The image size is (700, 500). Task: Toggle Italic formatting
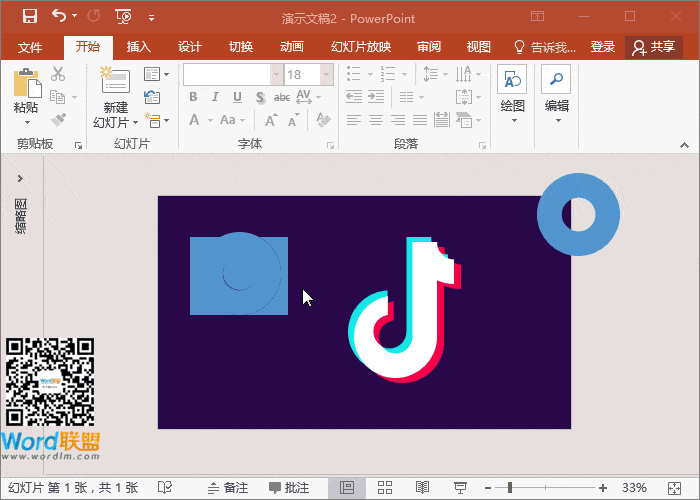click(x=215, y=97)
